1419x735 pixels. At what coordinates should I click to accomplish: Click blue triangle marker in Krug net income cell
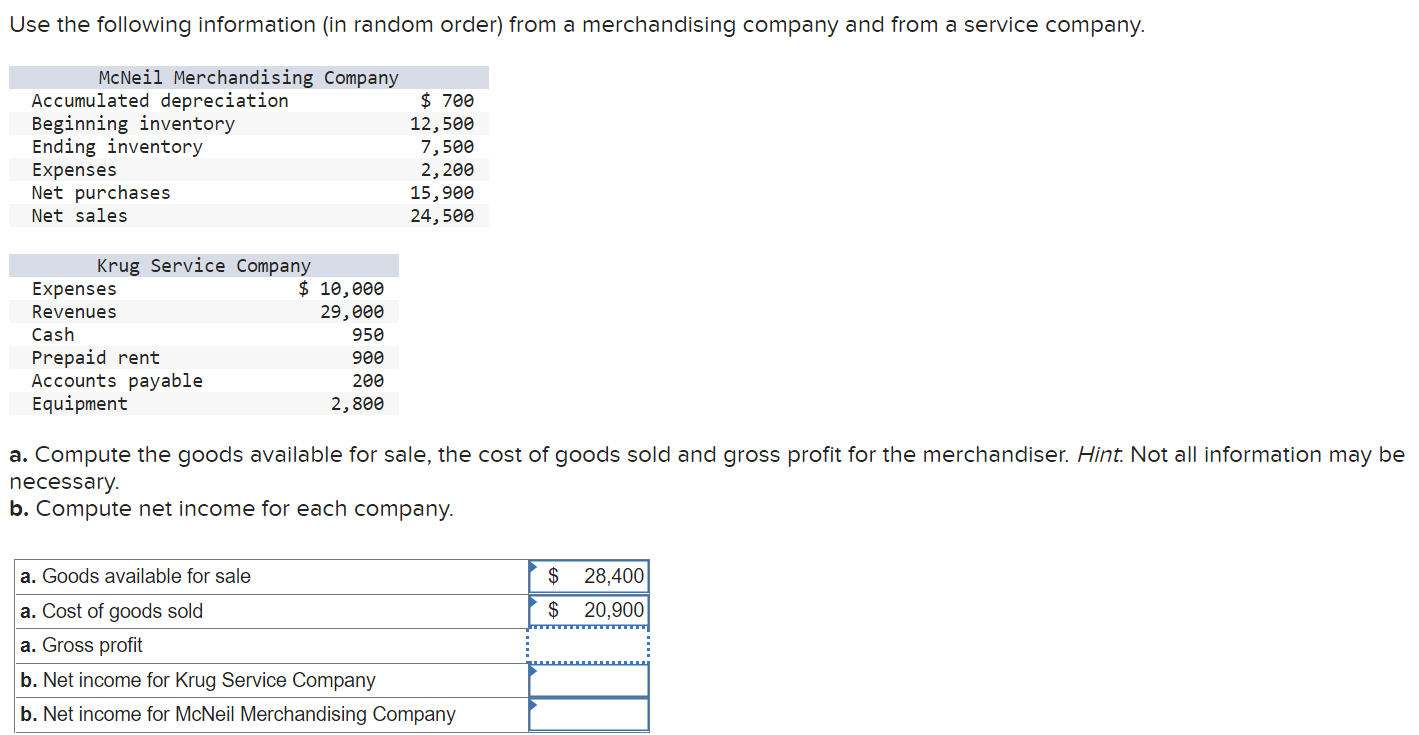click(534, 670)
